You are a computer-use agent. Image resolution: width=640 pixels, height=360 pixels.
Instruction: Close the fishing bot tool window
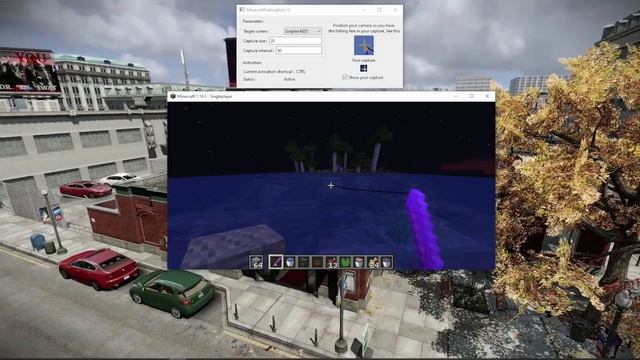point(395,9)
